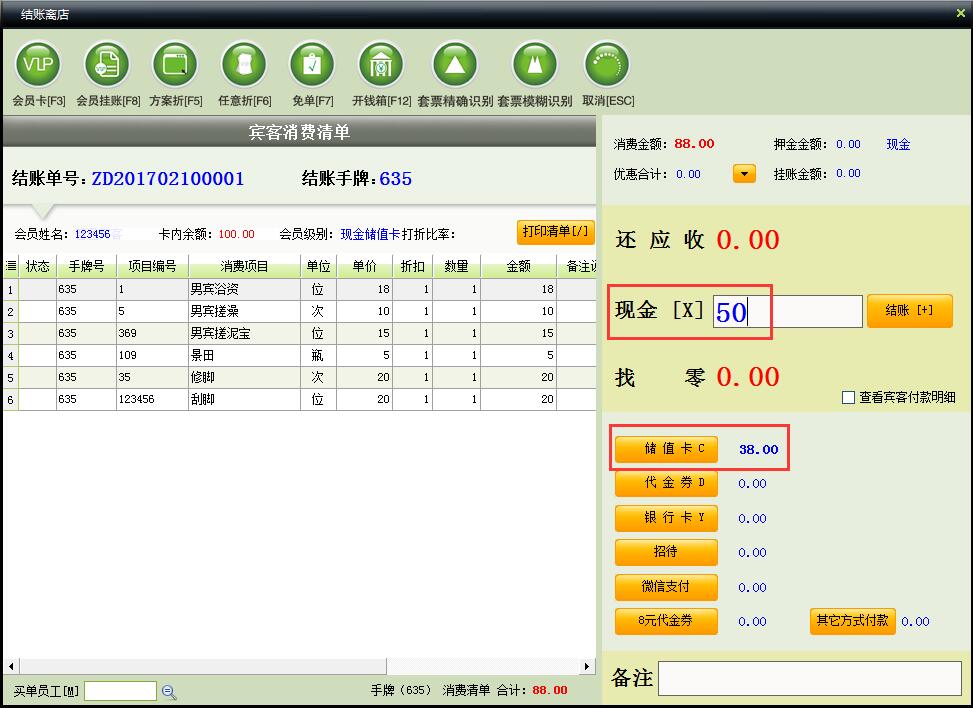Viewport: 973px width, 708px height.
Task: Click 储值卡 amount 38.00
Action: pyautogui.click(x=758, y=449)
